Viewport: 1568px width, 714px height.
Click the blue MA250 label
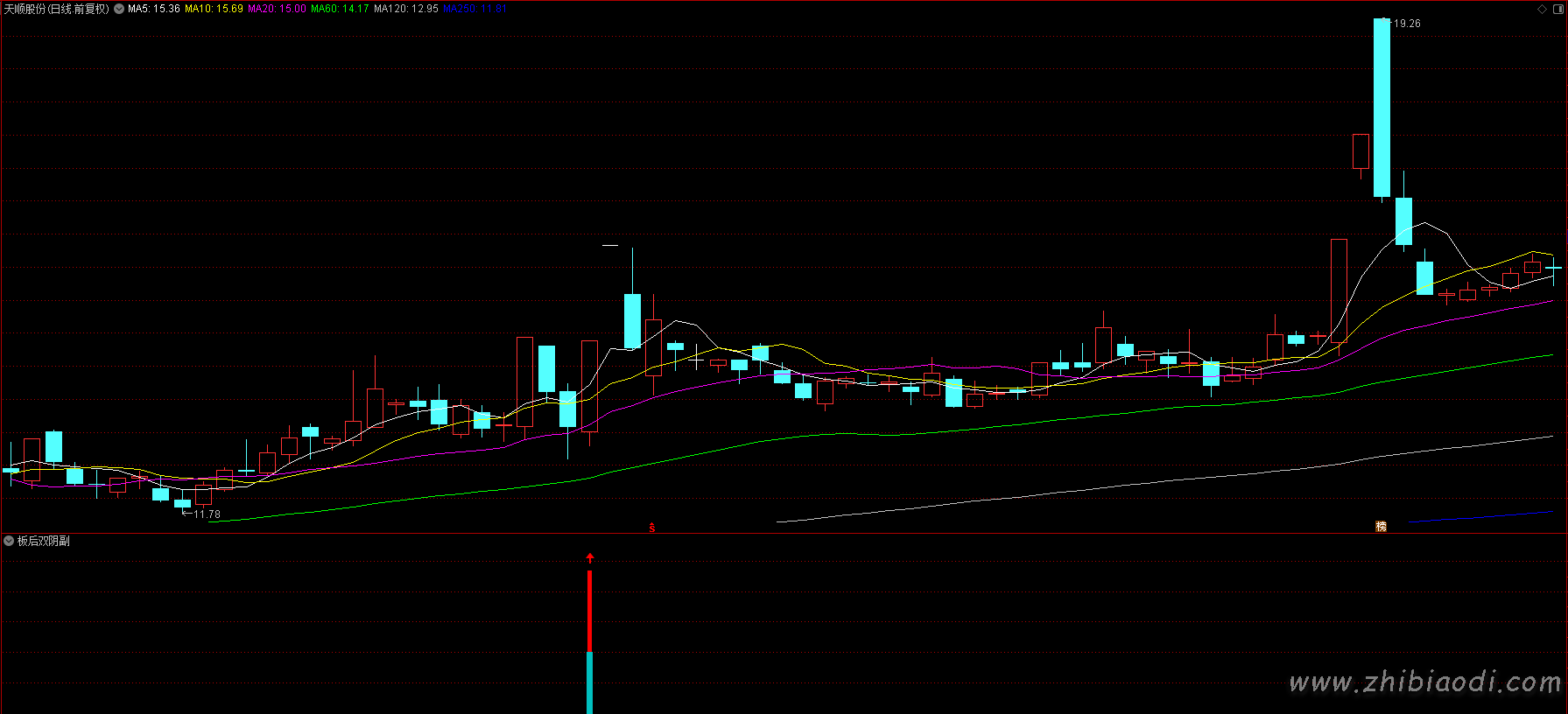475,9
